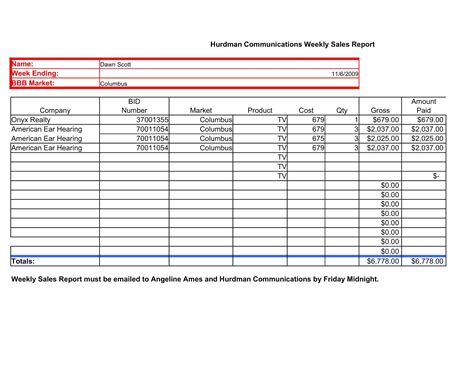Select 'Columbus' beside the BBB Market label
Screen dimensions: 474x366
point(113,83)
